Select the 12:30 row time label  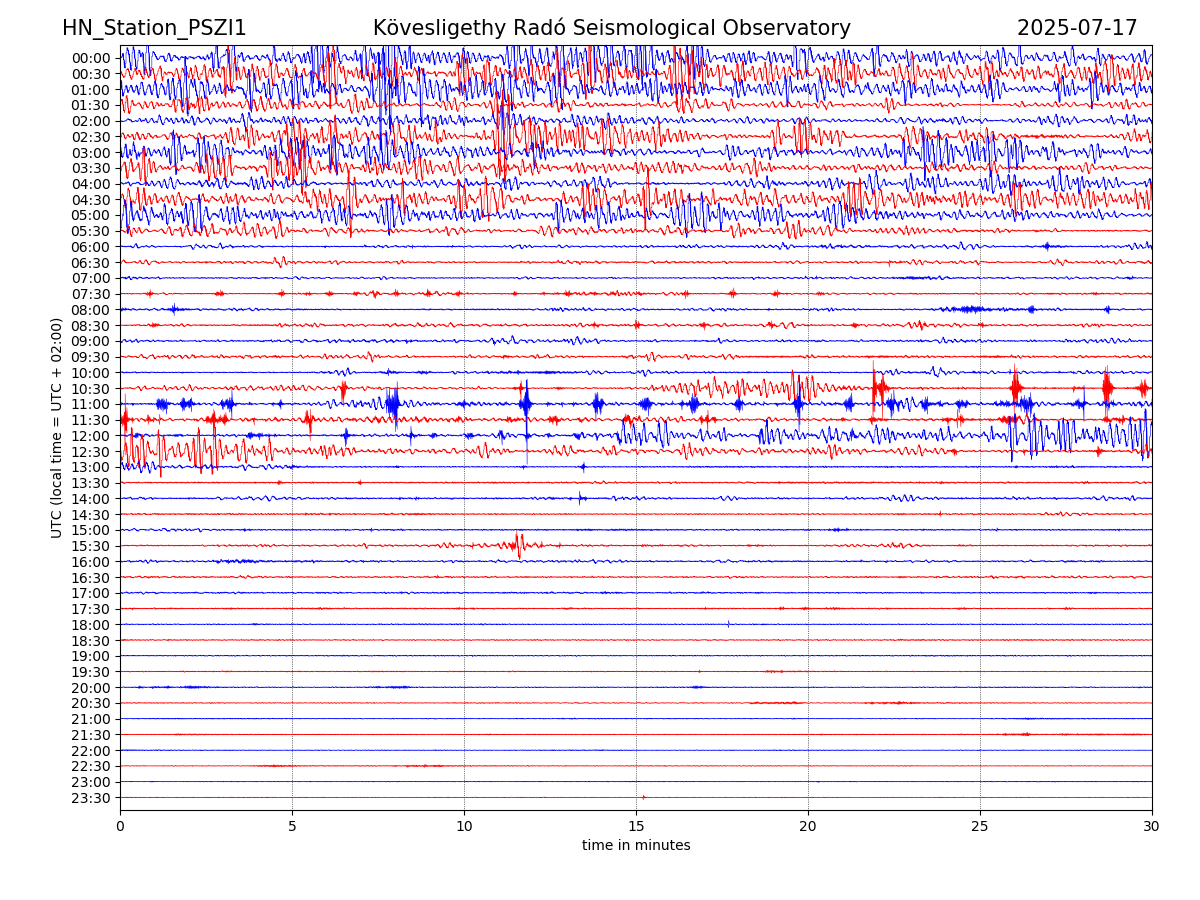point(91,452)
